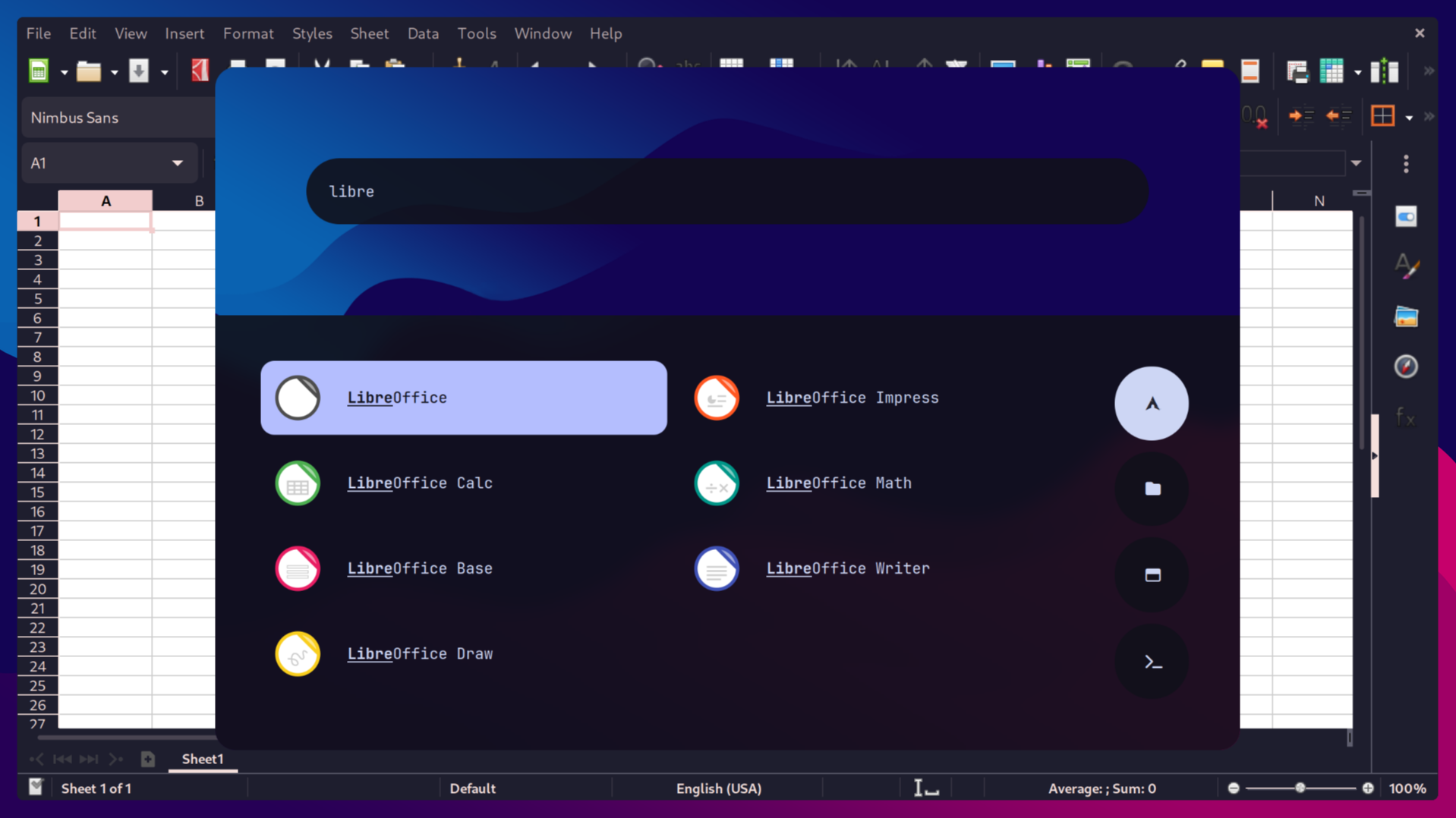Select the LibreOffice Draw launcher icon
This screenshot has height=818, width=1456.
tap(298, 654)
